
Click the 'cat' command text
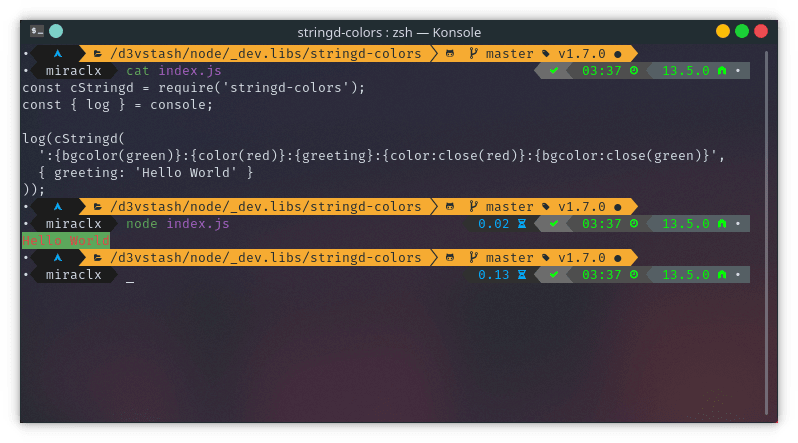[x=137, y=71]
